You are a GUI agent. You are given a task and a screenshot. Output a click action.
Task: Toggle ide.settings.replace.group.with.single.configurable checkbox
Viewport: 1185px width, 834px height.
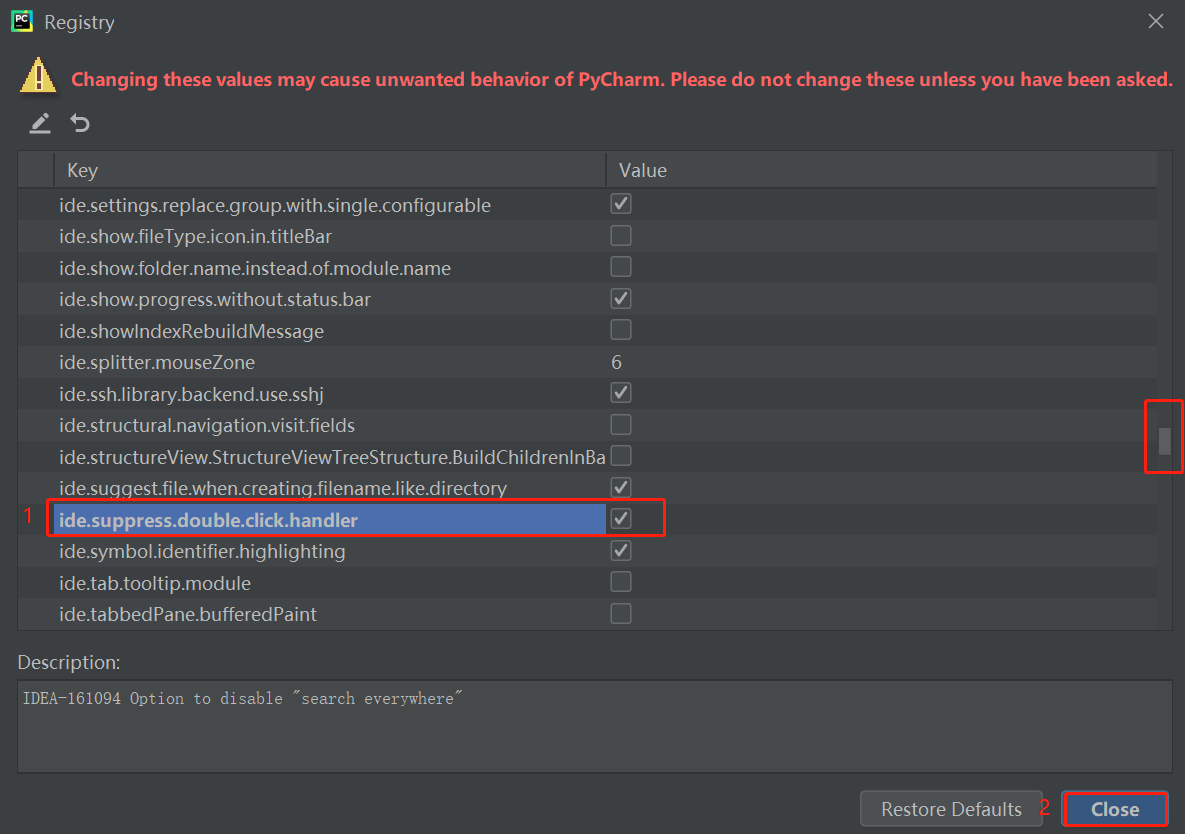[x=620, y=204]
